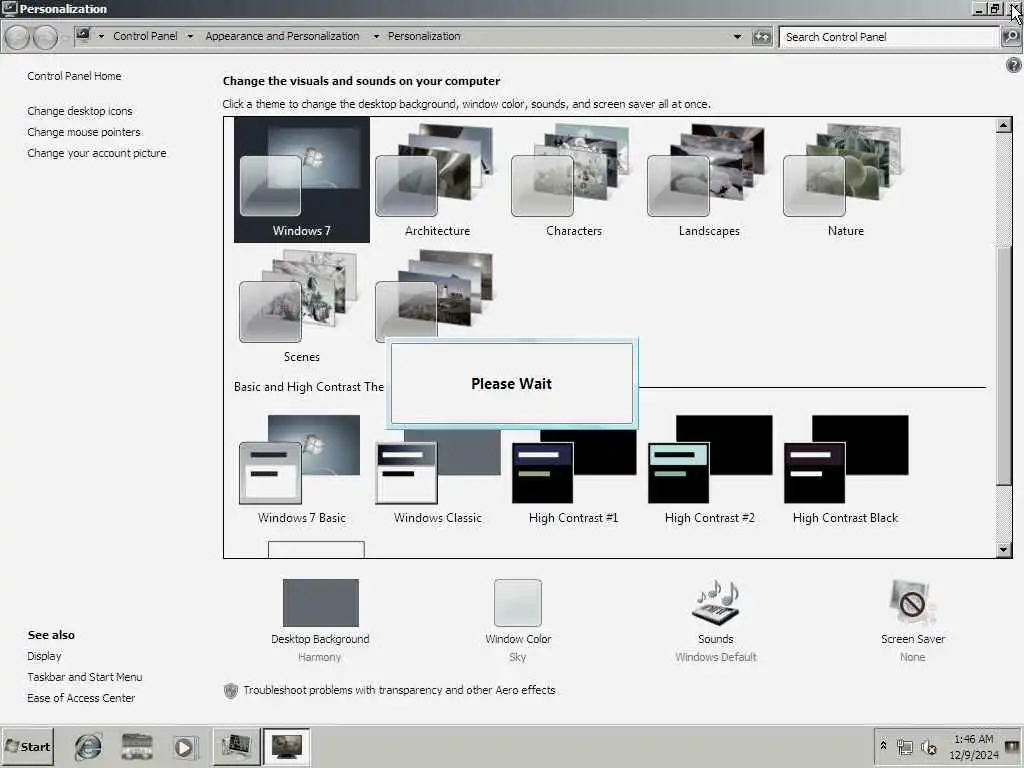The width and height of the screenshot is (1024, 768).
Task: Apply the Windows 7 Basic theme
Action: pos(302,470)
